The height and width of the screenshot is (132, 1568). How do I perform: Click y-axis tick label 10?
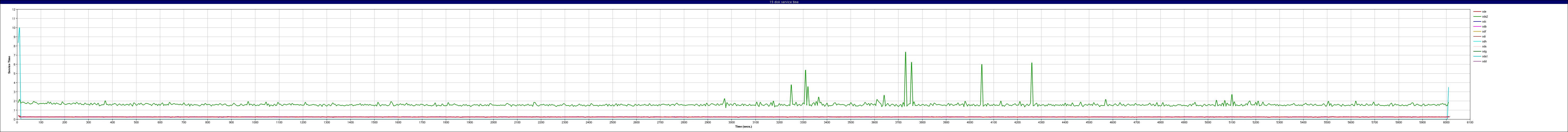click(x=14, y=27)
